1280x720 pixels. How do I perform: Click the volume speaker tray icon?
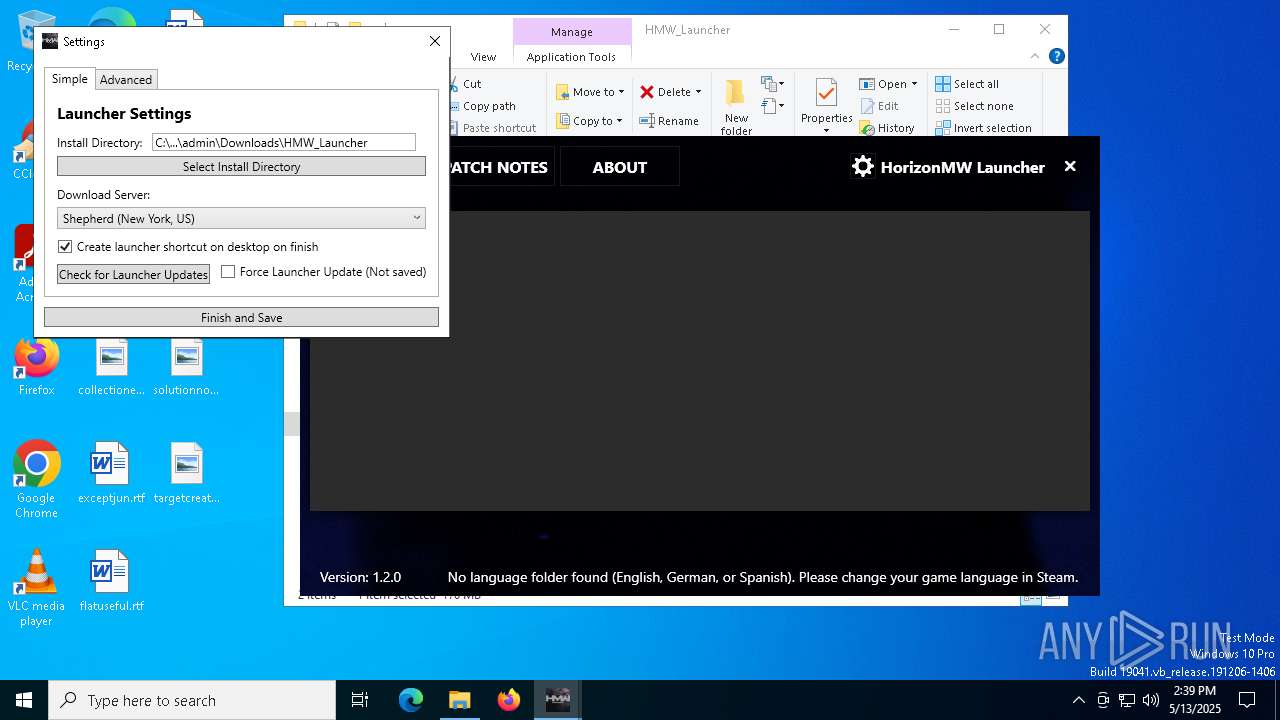1151,700
